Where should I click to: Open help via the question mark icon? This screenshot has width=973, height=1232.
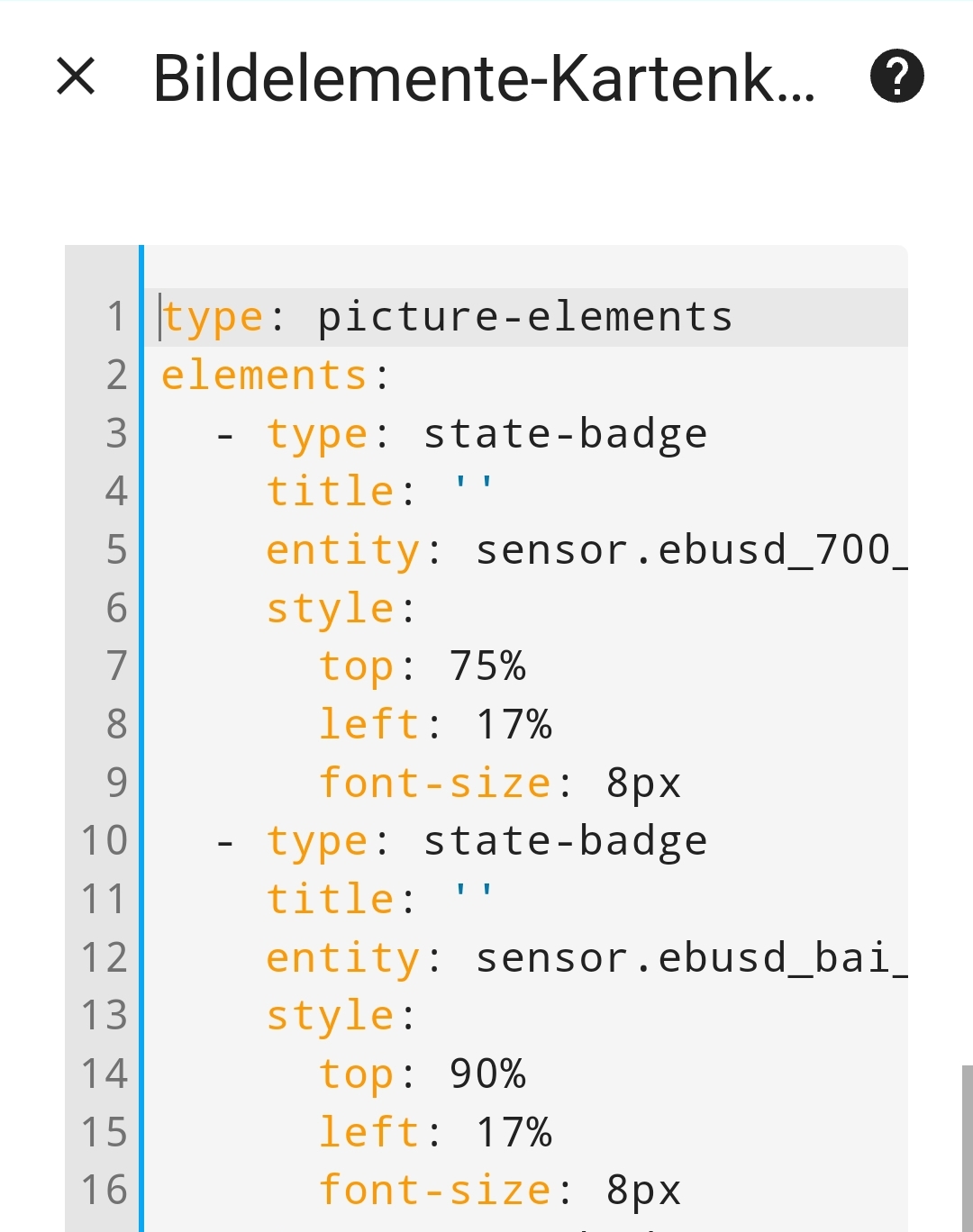896,76
